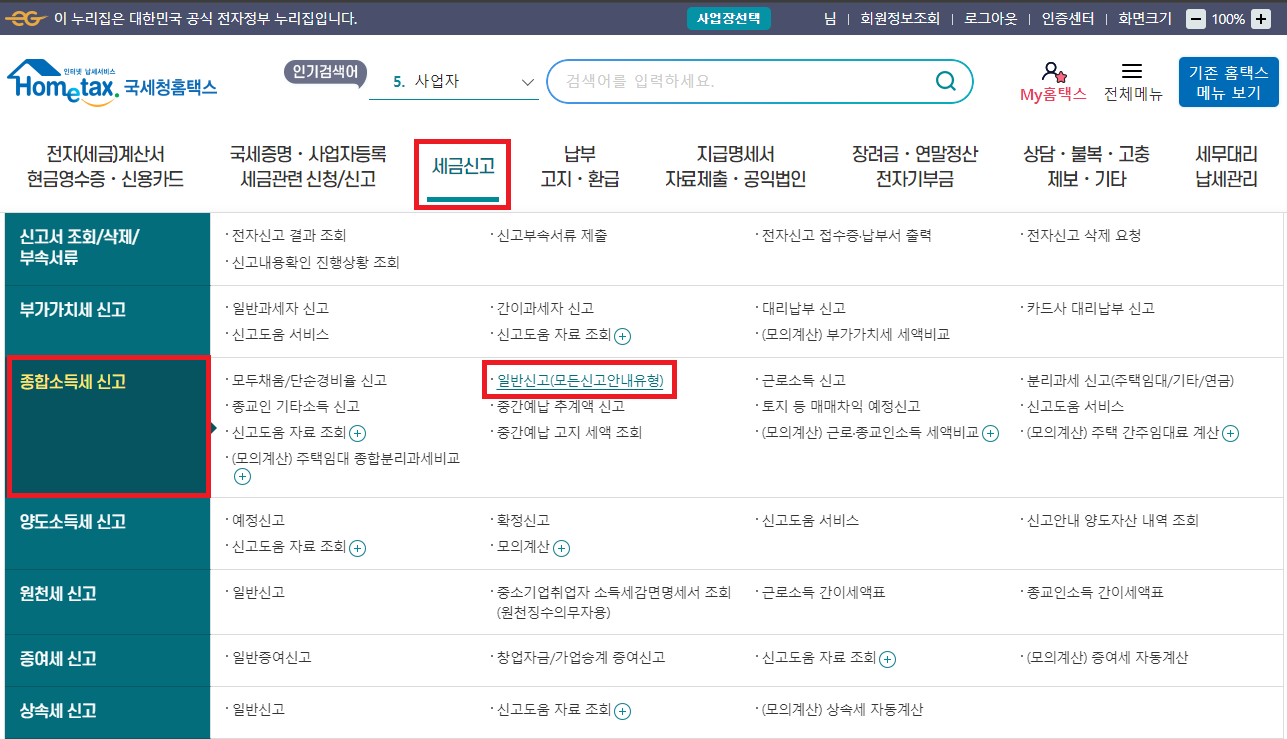The height and width of the screenshot is (739, 1287).
Task: Open 근로소득 신고
Action: (x=804, y=381)
